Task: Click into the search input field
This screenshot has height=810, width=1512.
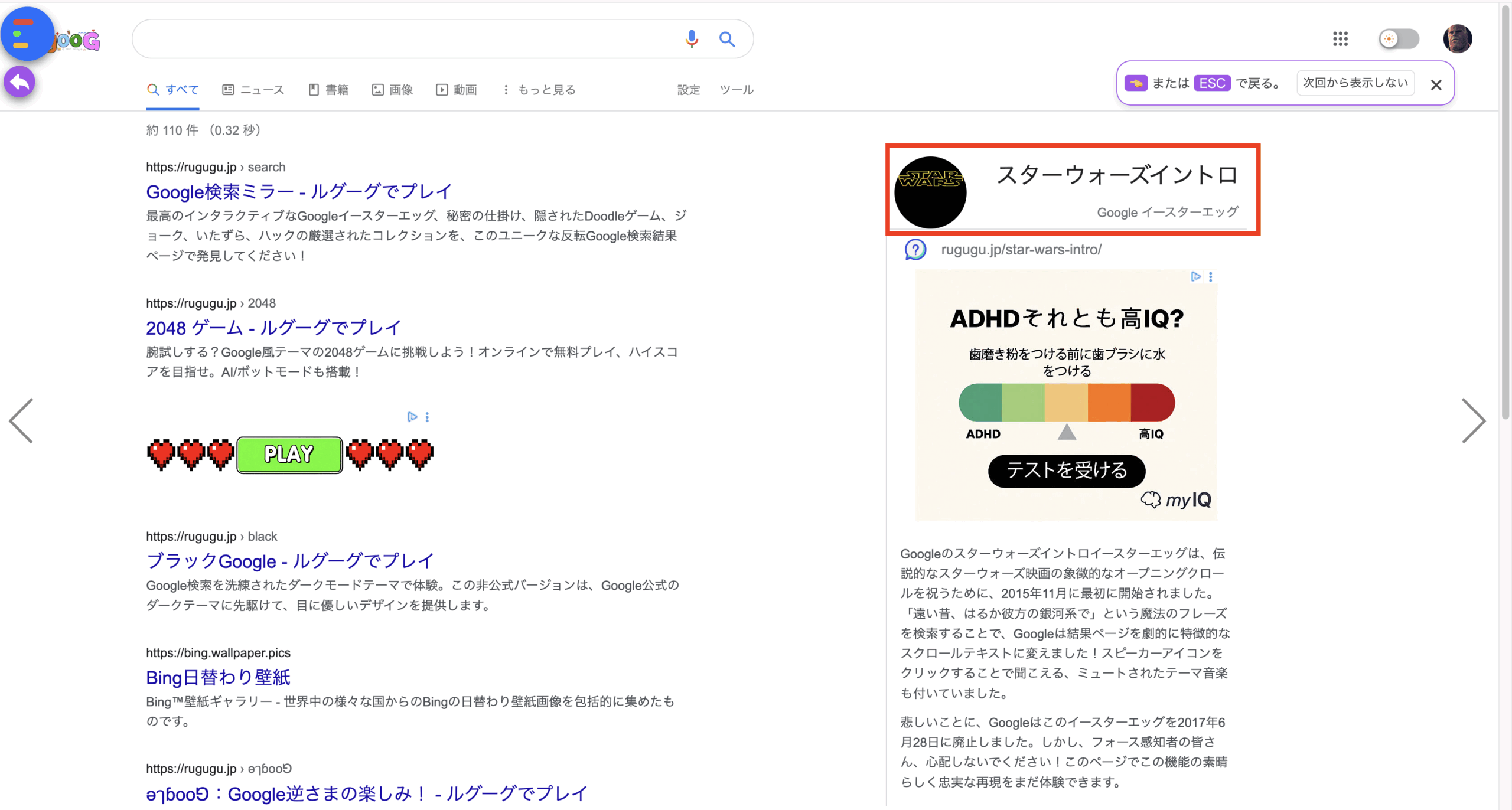Action: click(x=402, y=39)
